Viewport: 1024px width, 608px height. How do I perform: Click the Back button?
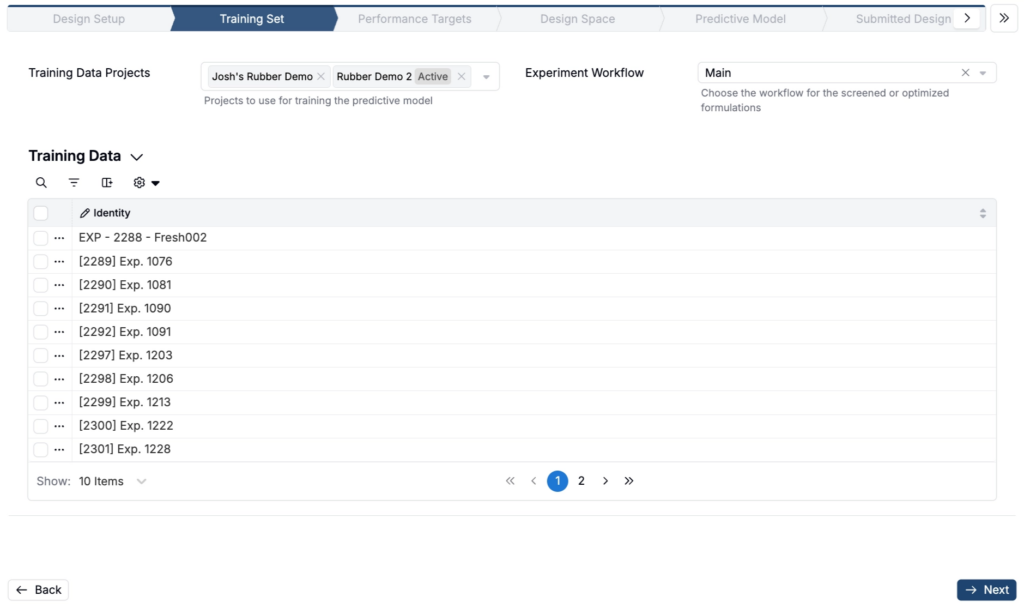(x=39, y=590)
